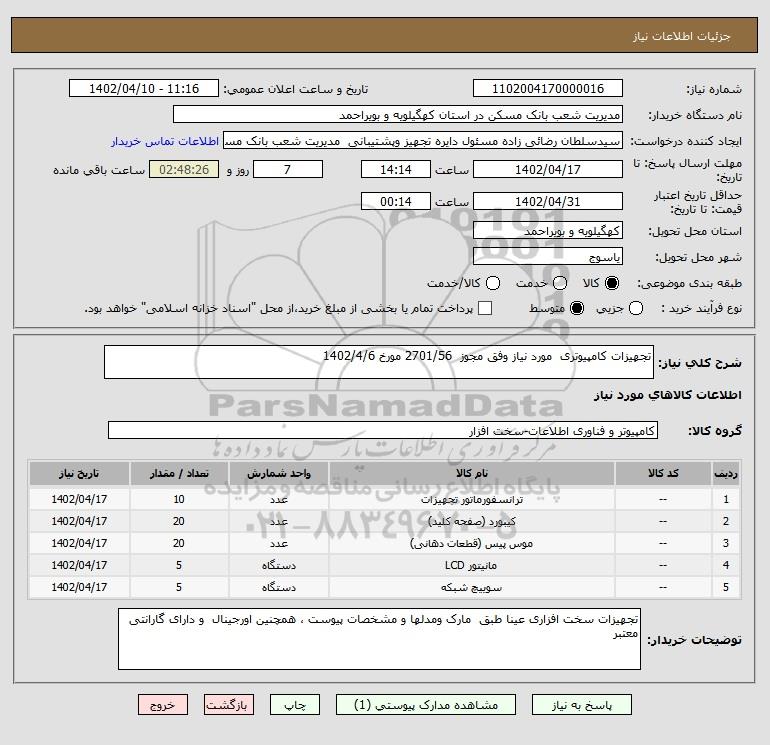
Task: Click the price validity date 1402/04/31 field
Action: pos(548,201)
